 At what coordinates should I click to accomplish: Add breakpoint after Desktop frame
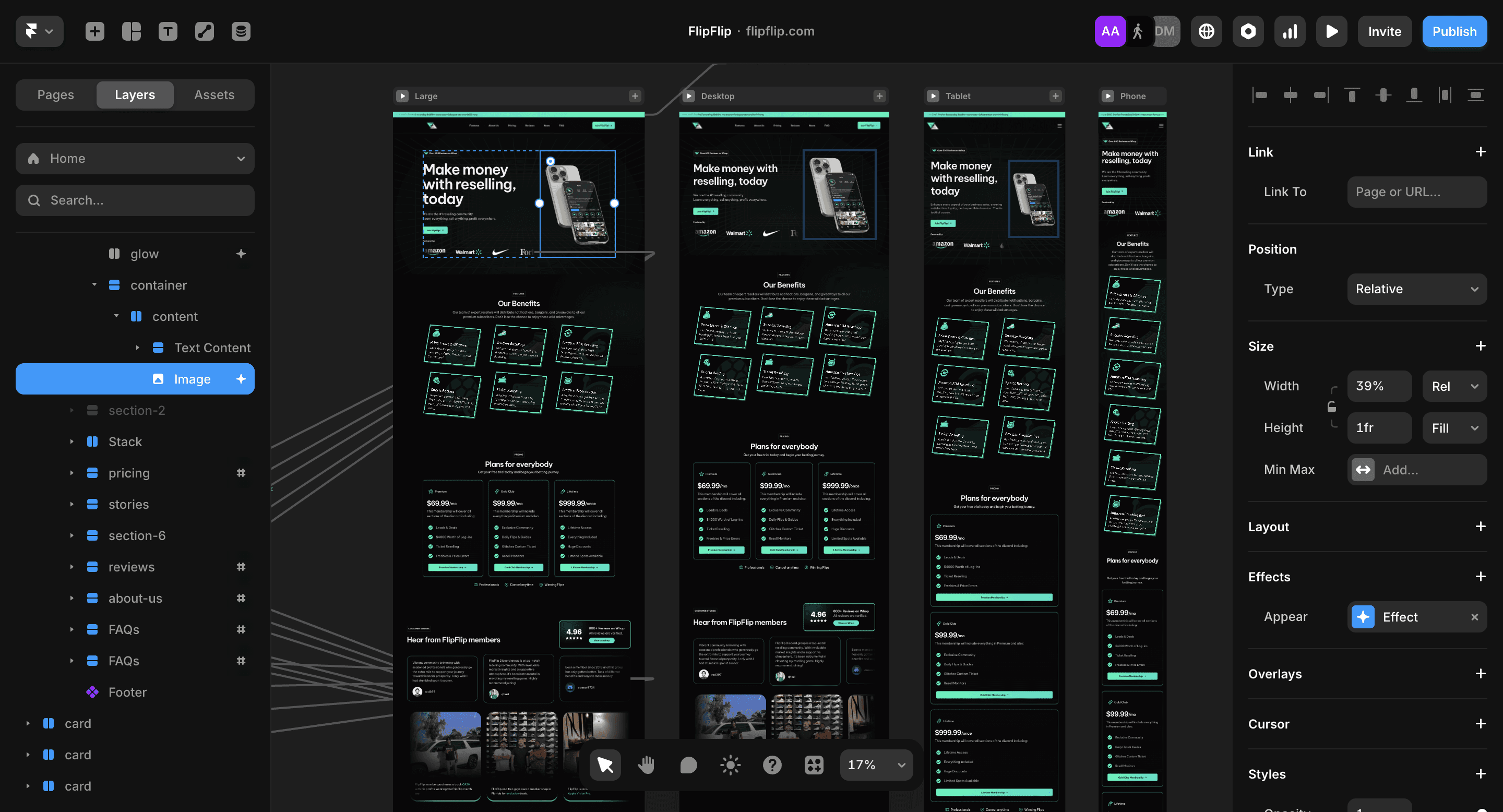pyautogui.click(x=879, y=95)
